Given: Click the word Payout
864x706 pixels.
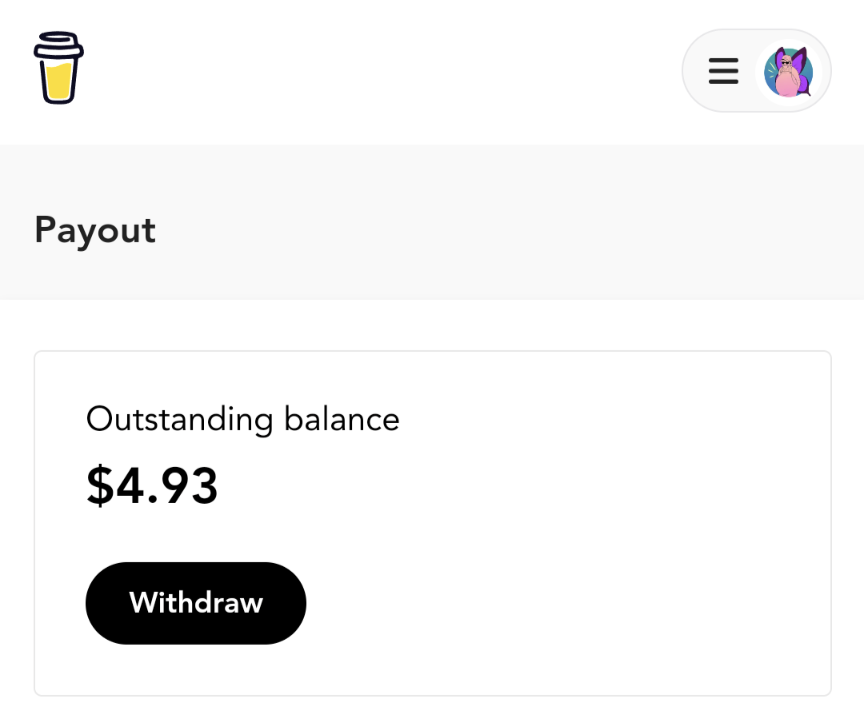Looking at the screenshot, I should click(x=95, y=230).
